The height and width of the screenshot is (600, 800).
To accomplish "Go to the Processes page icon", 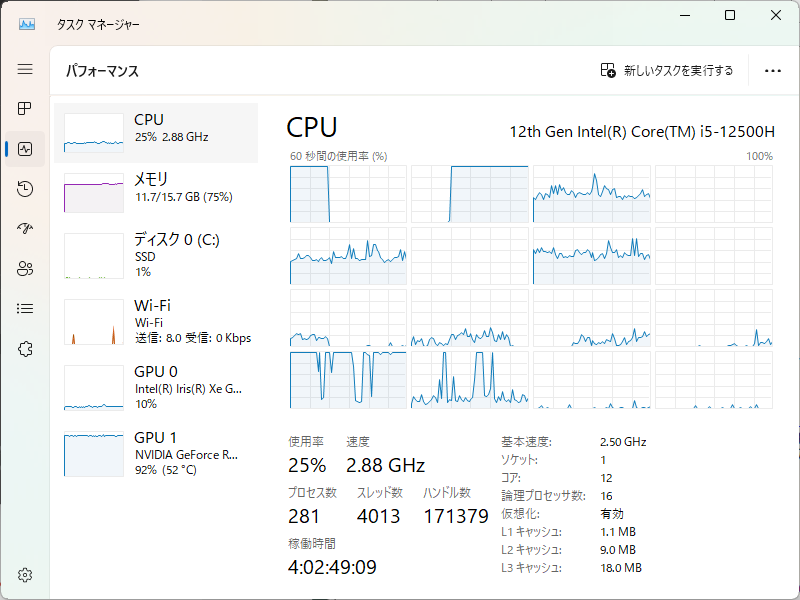I will [x=25, y=108].
